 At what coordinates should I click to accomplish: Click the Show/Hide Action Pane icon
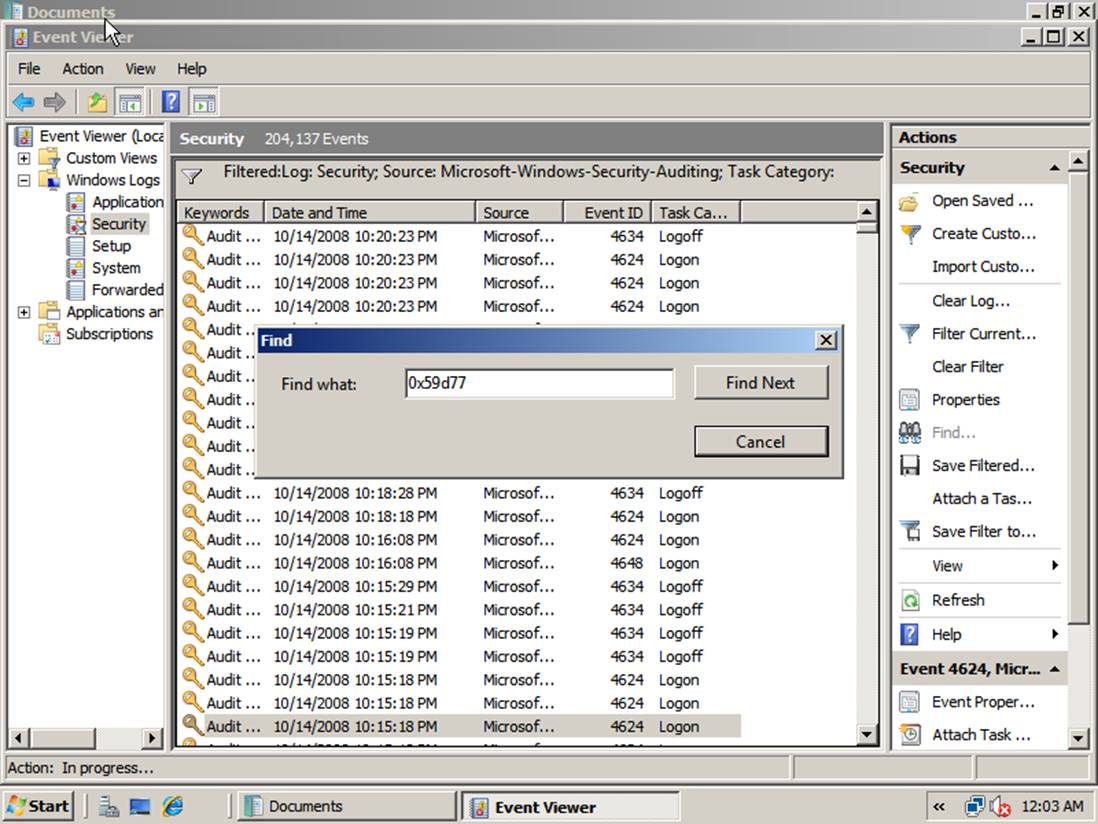point(204,102)
